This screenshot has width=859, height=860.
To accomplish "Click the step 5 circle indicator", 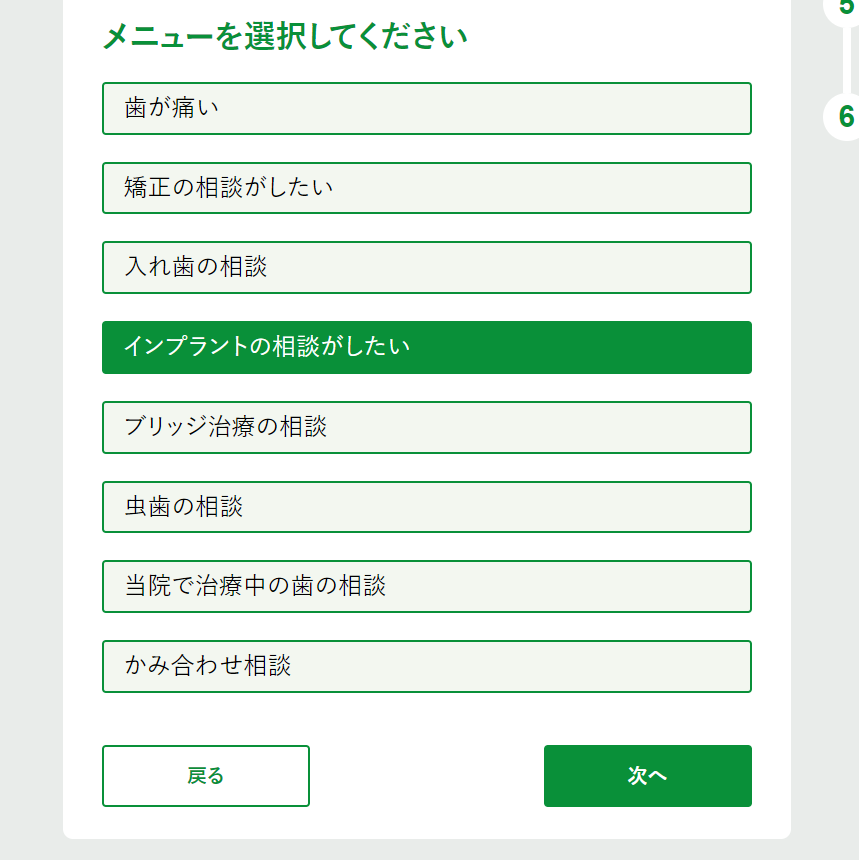I will pyautogui.click(x=845, y=8).
